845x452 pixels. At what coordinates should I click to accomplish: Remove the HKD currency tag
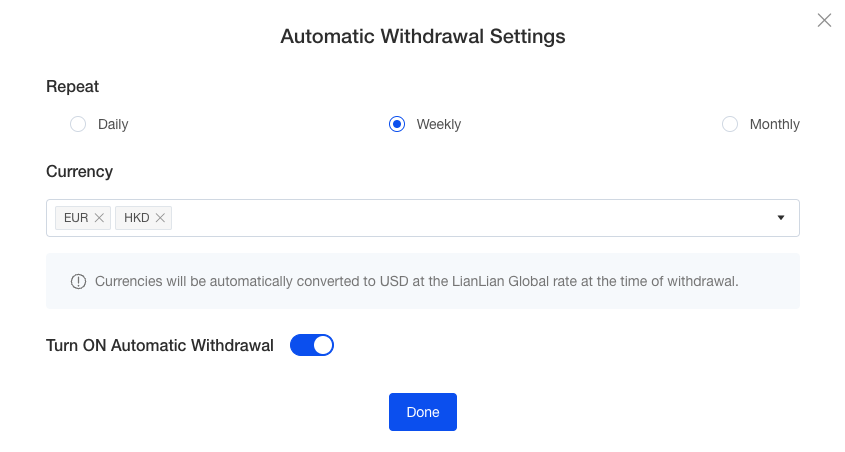[160, 218]
